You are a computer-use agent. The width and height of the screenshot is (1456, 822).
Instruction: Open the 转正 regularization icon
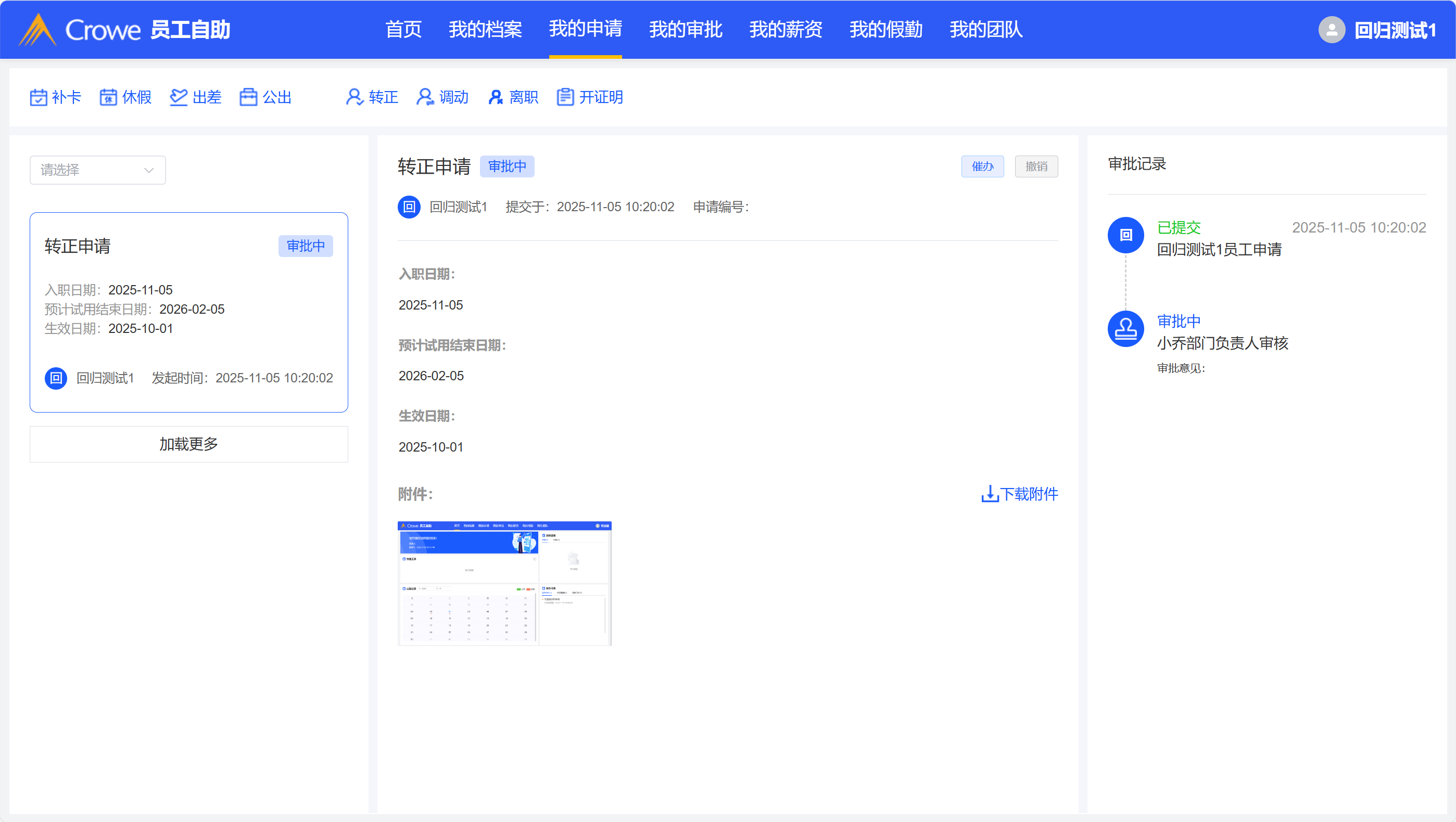click(x=354, y=97)
